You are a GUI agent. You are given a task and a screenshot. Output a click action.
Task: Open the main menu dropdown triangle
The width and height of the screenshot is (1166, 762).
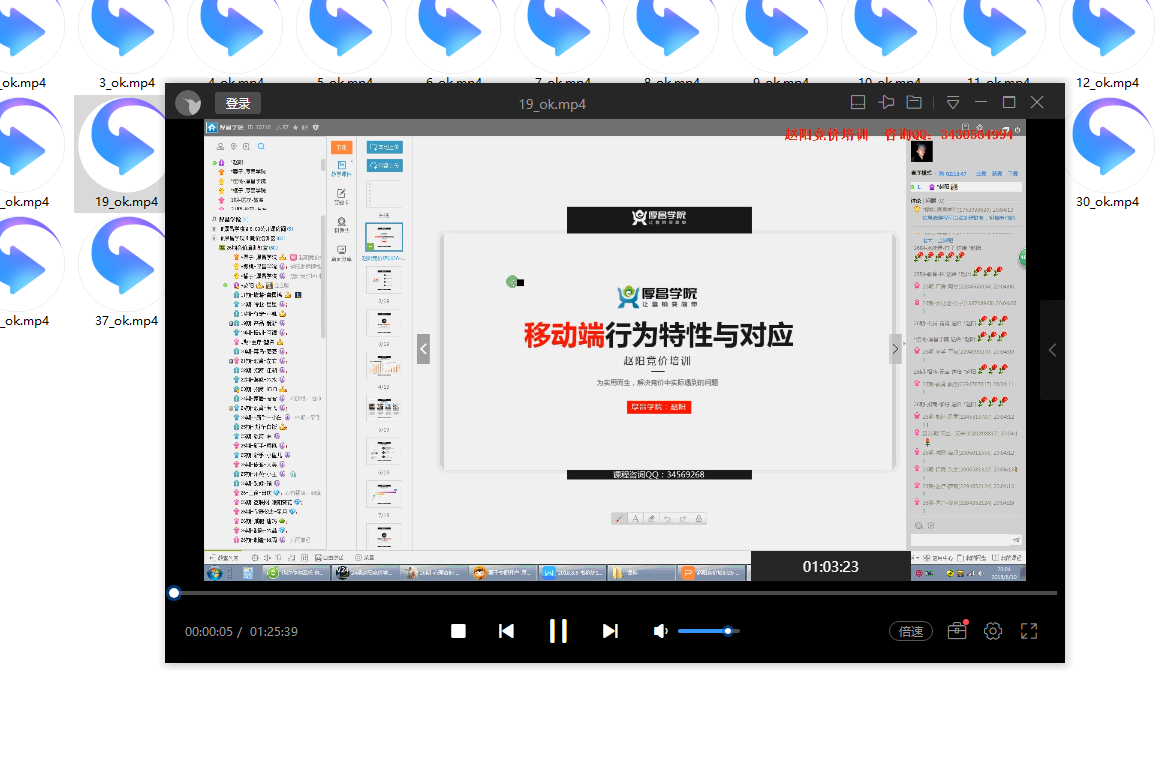click(953, 103)
